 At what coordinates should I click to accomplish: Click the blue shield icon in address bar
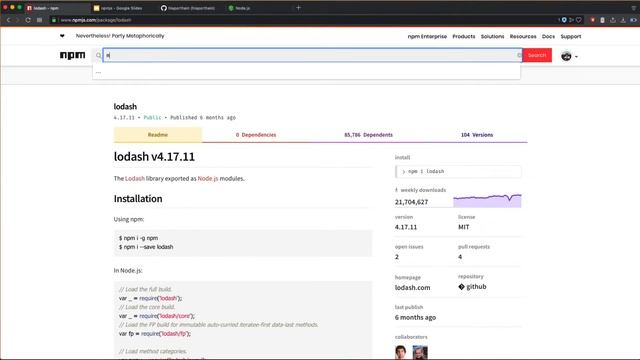click(x=564, y=20)
